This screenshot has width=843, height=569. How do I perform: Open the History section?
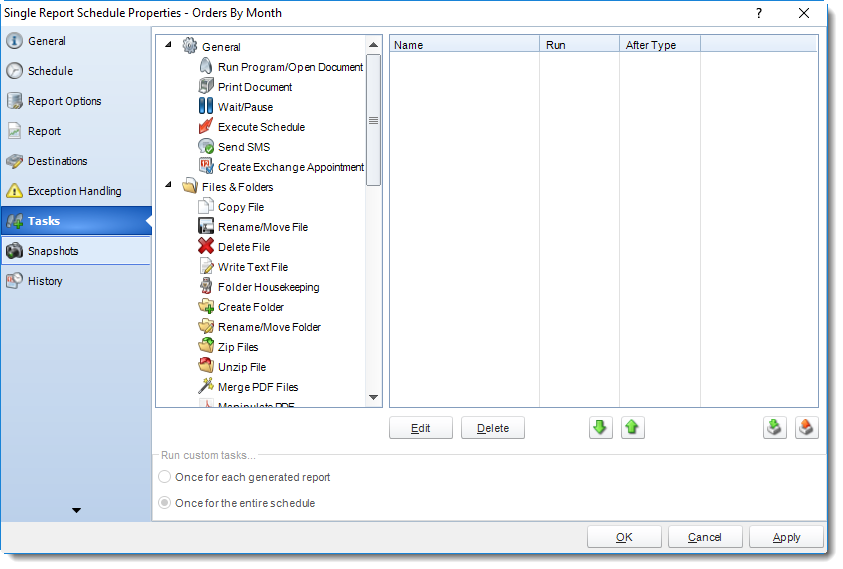click(x=76, y=281)
